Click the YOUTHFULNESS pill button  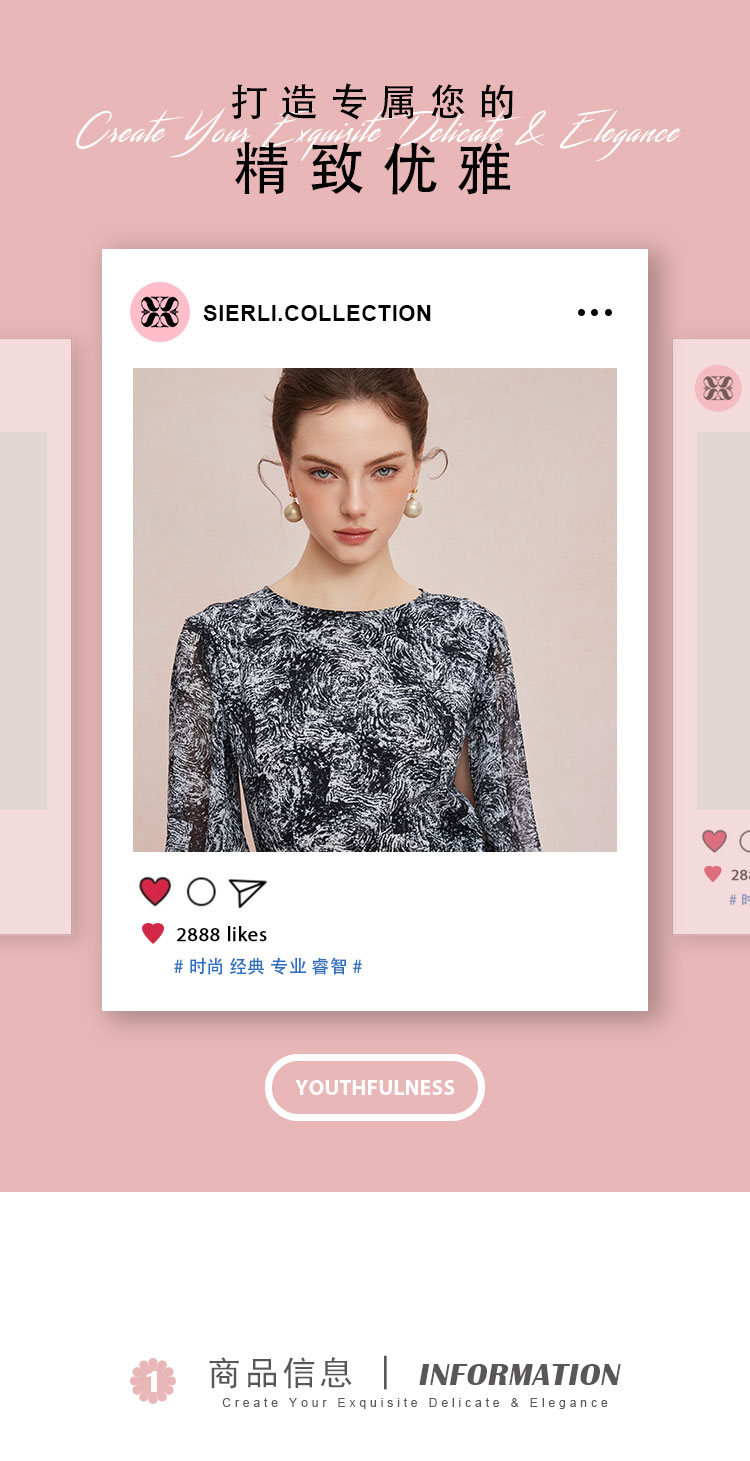click(x=375, y=1087)
